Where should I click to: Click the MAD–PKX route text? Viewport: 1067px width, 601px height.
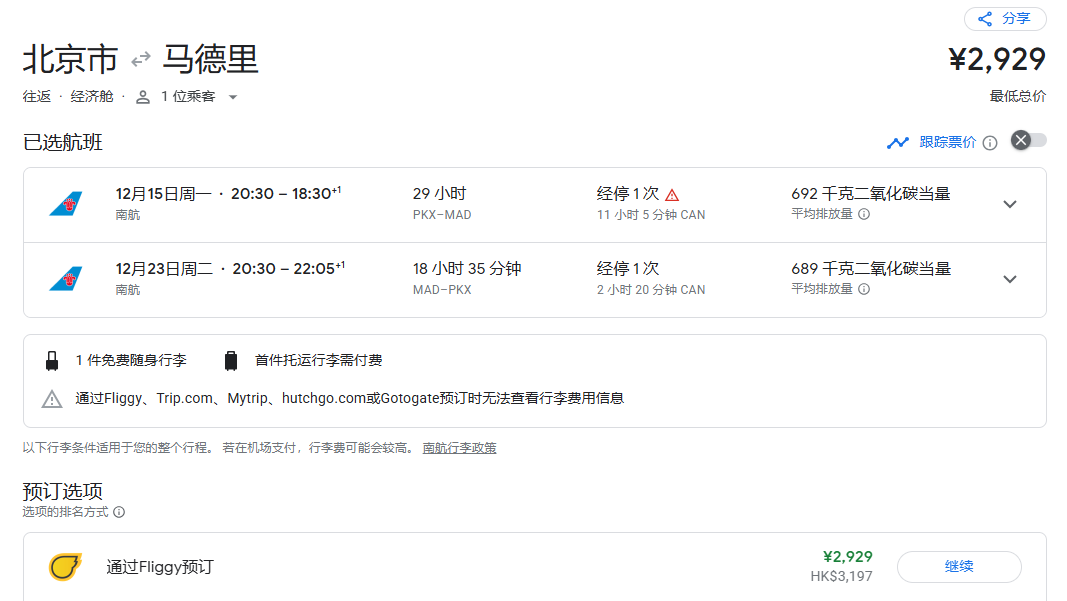[442, 290]
